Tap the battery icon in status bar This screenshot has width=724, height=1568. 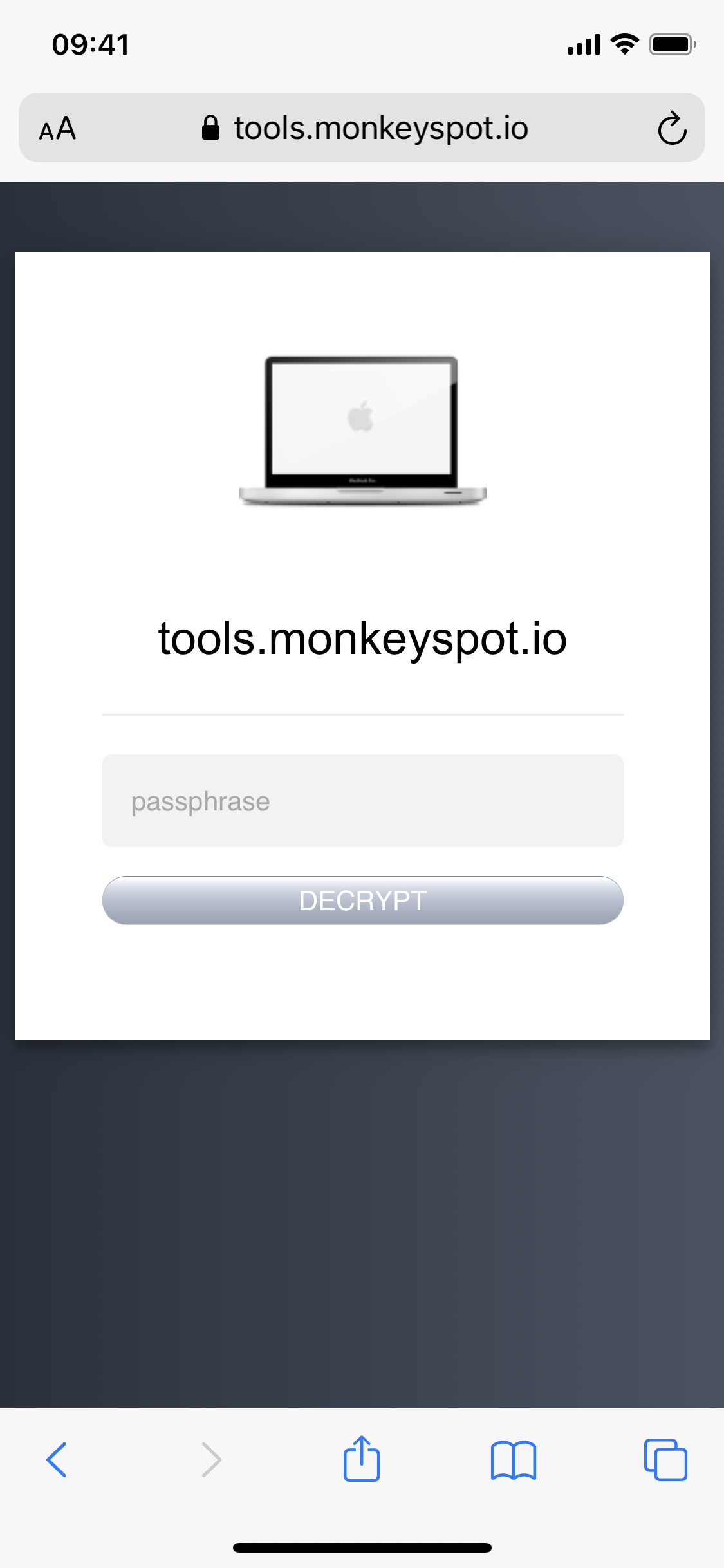[673, 44]
